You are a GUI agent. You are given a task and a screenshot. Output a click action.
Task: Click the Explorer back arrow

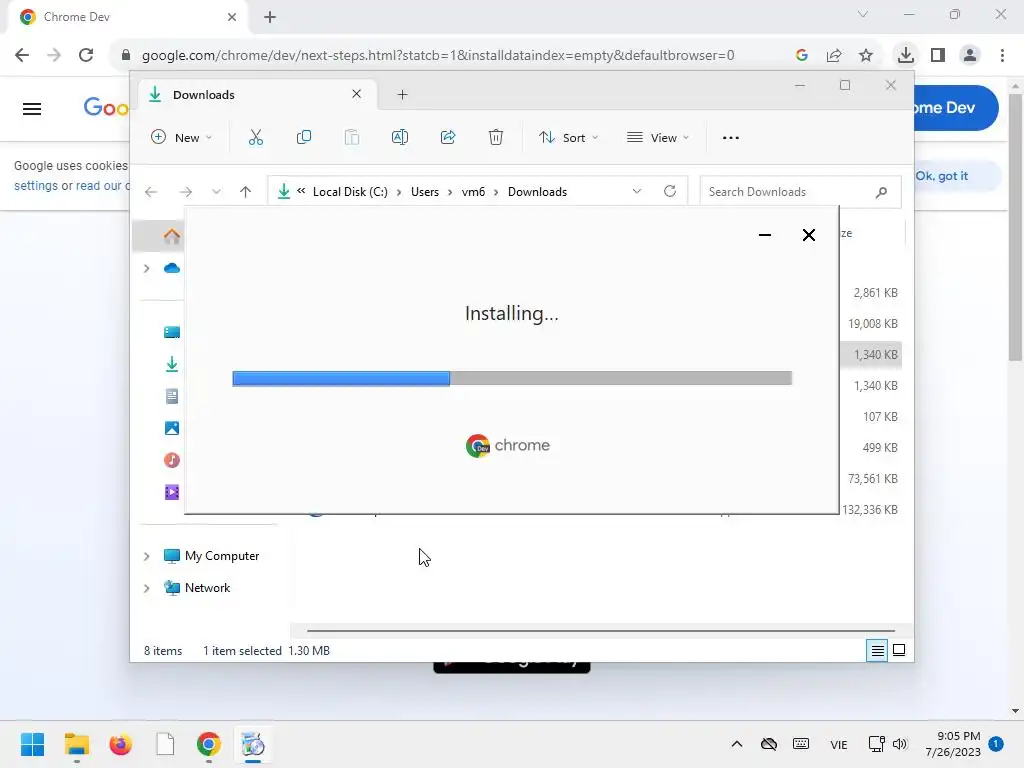[x=151, y=192]
